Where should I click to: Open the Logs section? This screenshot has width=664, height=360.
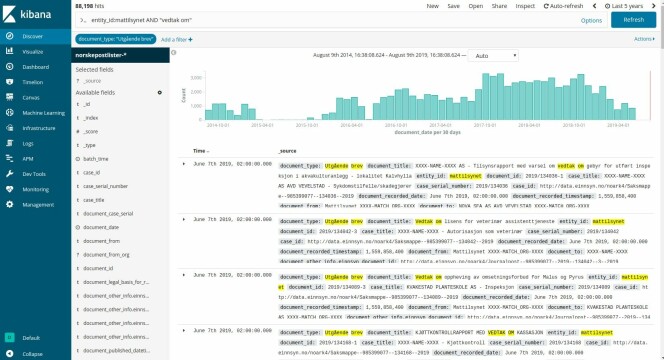pos(36,144)
